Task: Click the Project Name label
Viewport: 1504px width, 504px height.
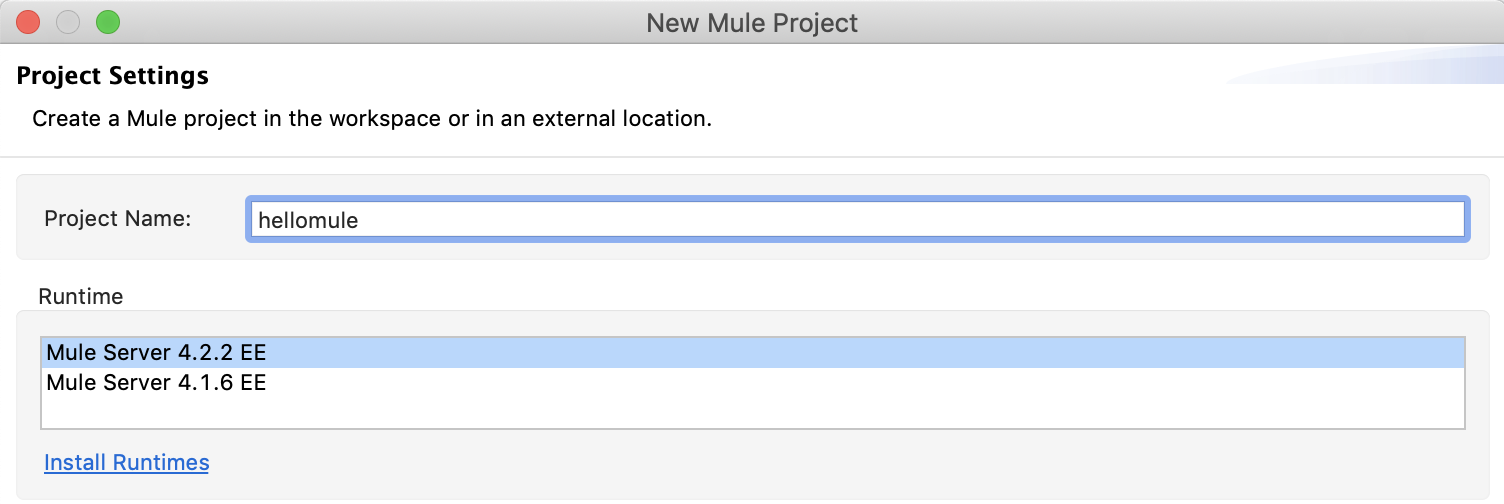Action: [x=118, y=218]
